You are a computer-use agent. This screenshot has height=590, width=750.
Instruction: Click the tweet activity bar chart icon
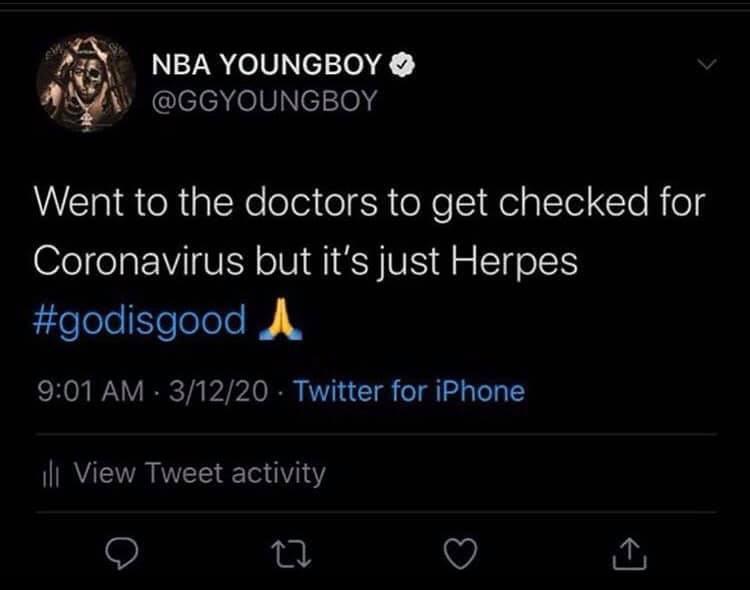pos(51,474)
